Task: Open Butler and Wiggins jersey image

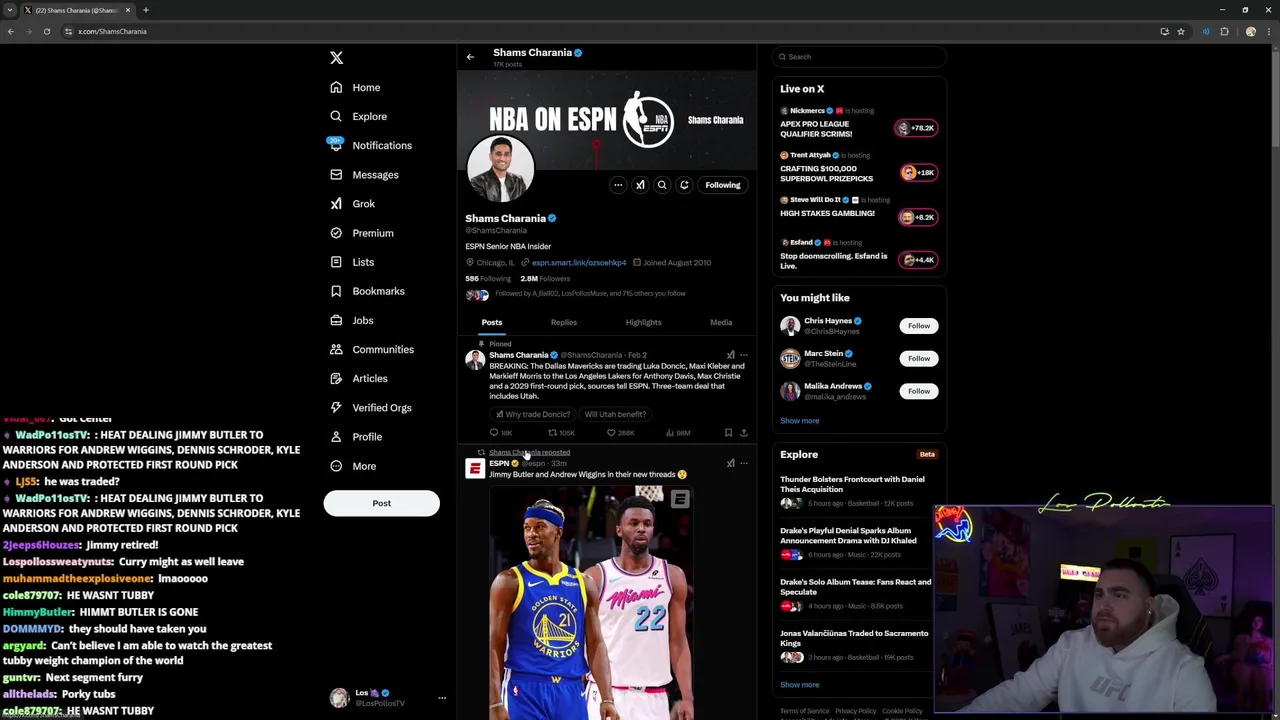Action: (592, 602)
